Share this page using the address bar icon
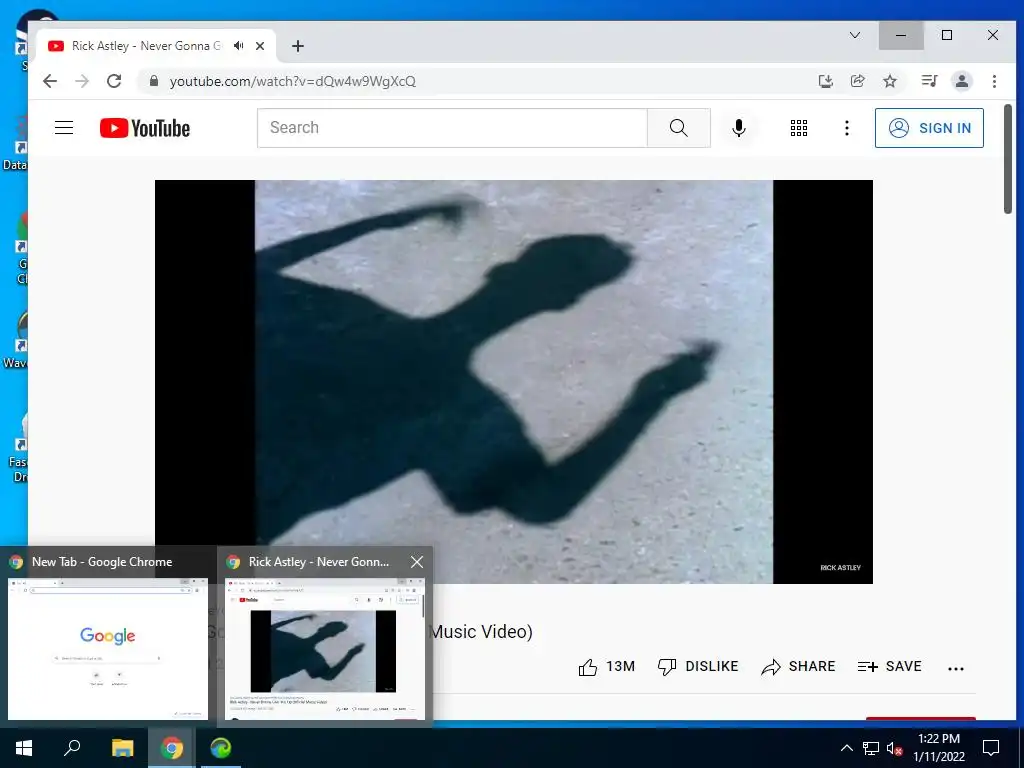Image resolution: width=1024 pixels, height=768 pixels. click(857, 81)
